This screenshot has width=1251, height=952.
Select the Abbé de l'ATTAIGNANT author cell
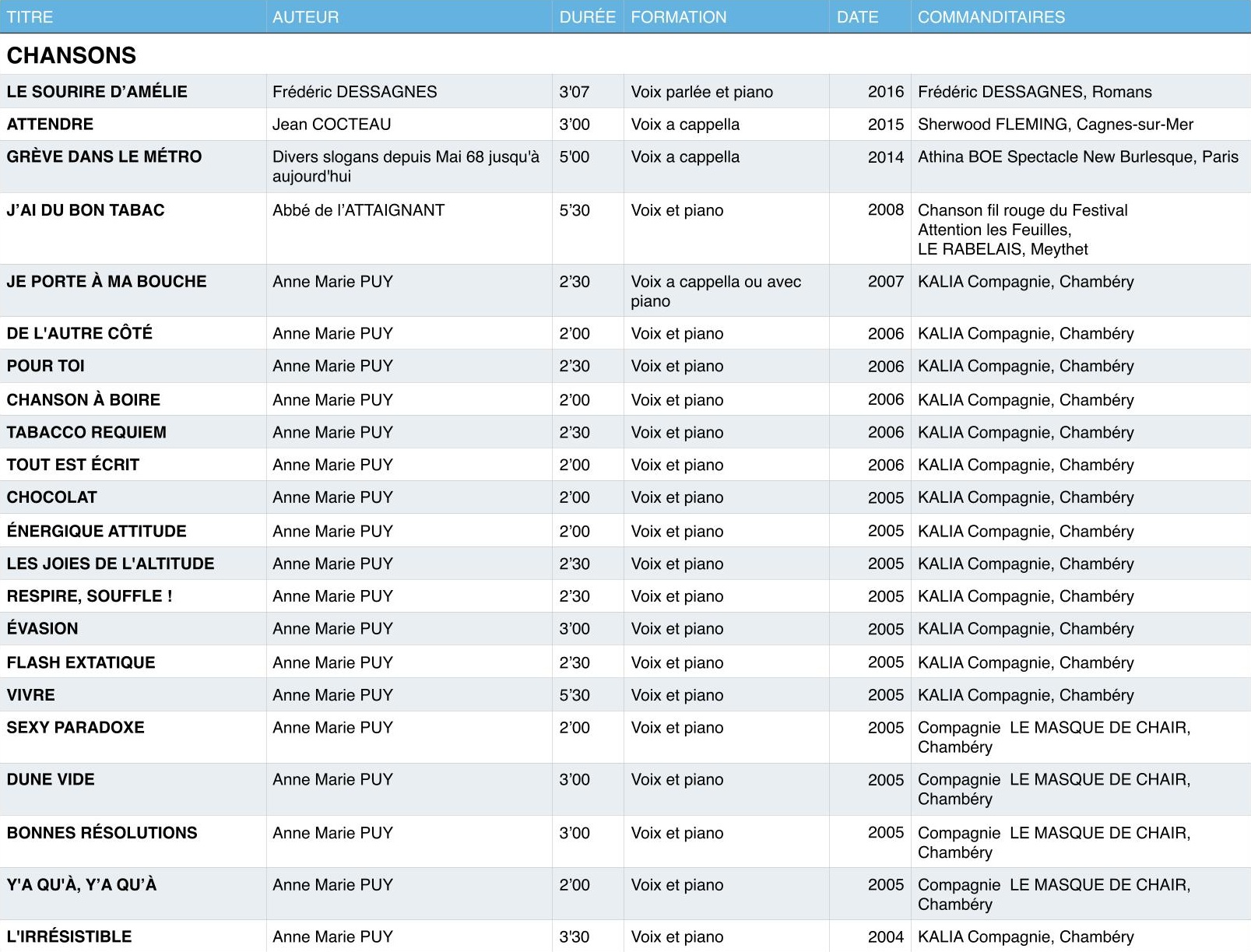(x=358, y=210)
